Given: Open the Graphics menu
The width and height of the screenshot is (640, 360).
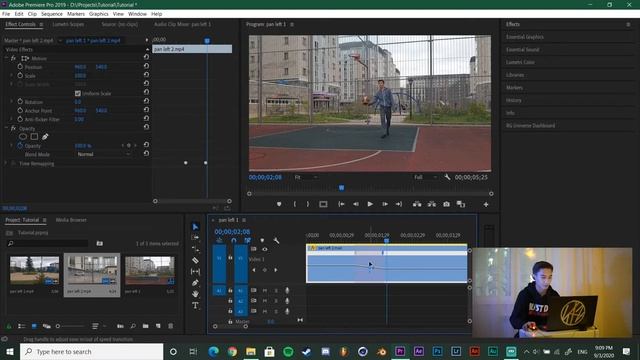Looking at the screenshot, I should click(x=99, y=14).
